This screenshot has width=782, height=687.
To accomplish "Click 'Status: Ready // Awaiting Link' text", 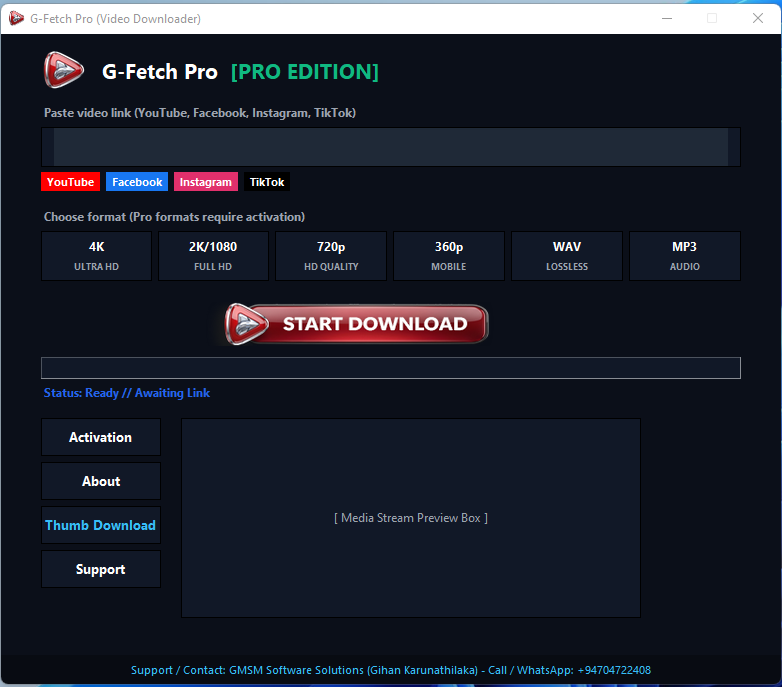I will [127, 393].
